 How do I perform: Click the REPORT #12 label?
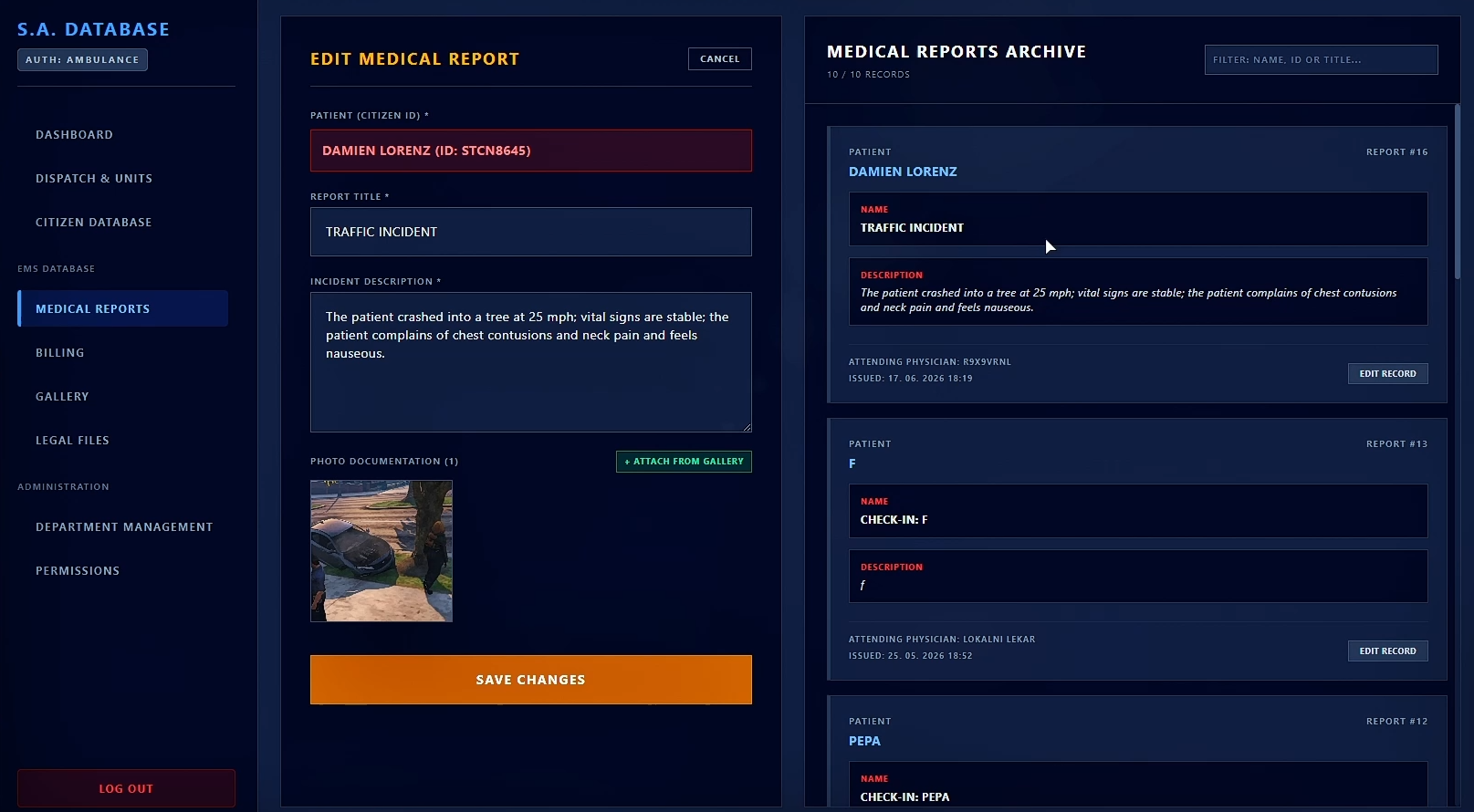[x=1396, y=722]
